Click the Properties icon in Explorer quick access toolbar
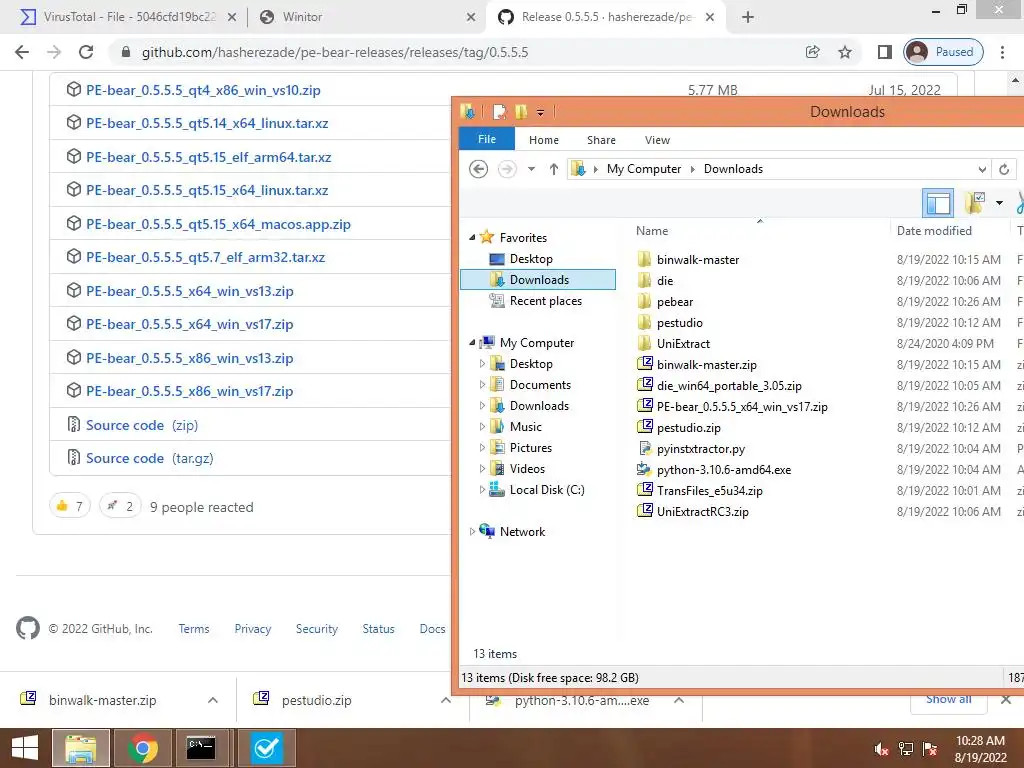This screenshot has height=768, width=1024. (x=500, y=112)
